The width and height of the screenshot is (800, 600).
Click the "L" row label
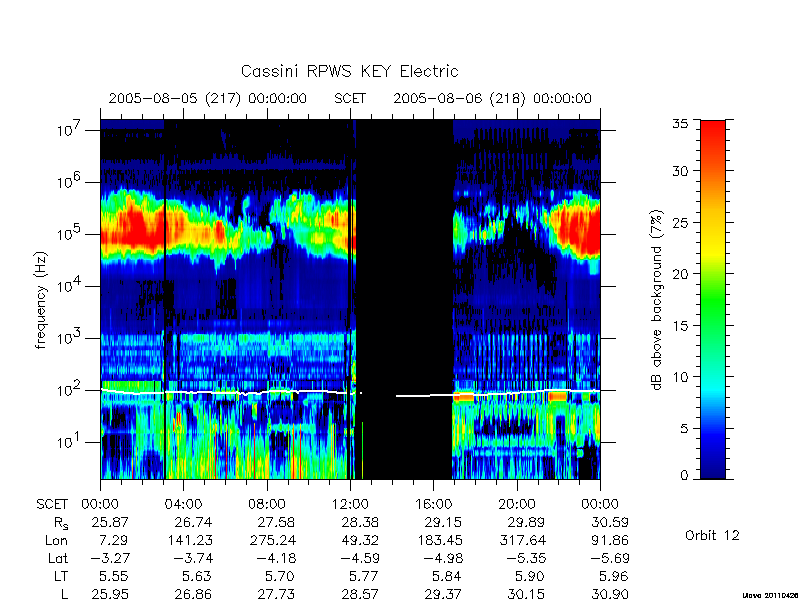tap(64, 594)
